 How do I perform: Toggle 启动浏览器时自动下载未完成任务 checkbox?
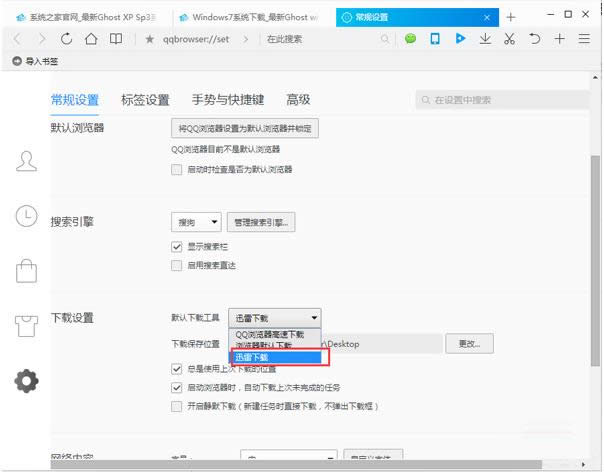[176, 388]
